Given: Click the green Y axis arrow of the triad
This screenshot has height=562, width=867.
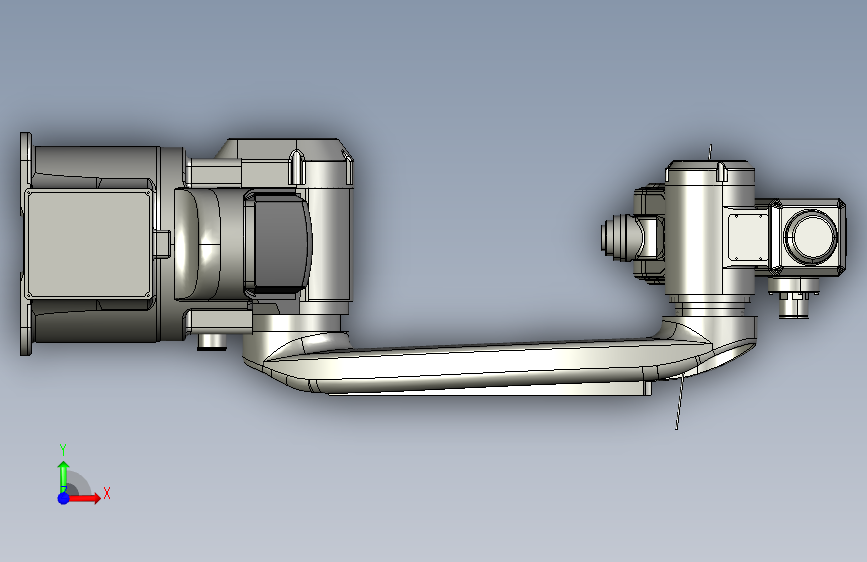Looking at the screenshot, I should pyautogui.click(x=64, y=477).
